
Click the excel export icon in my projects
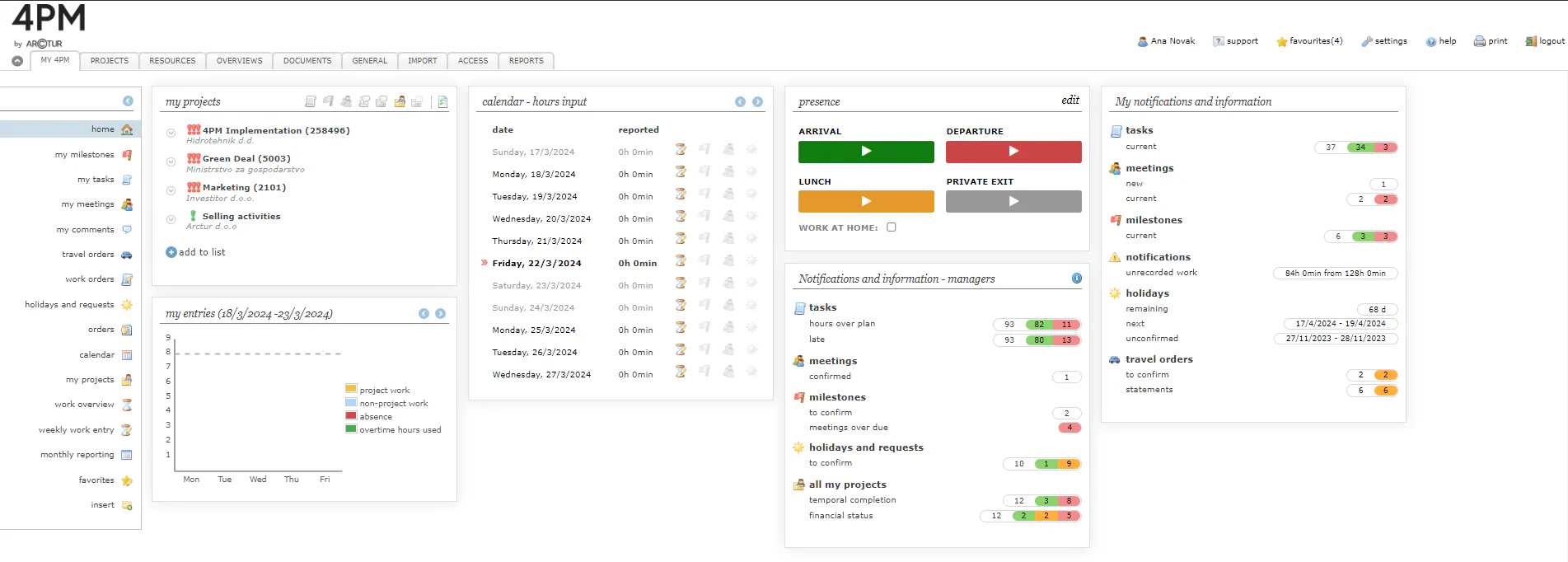(442, 101)
